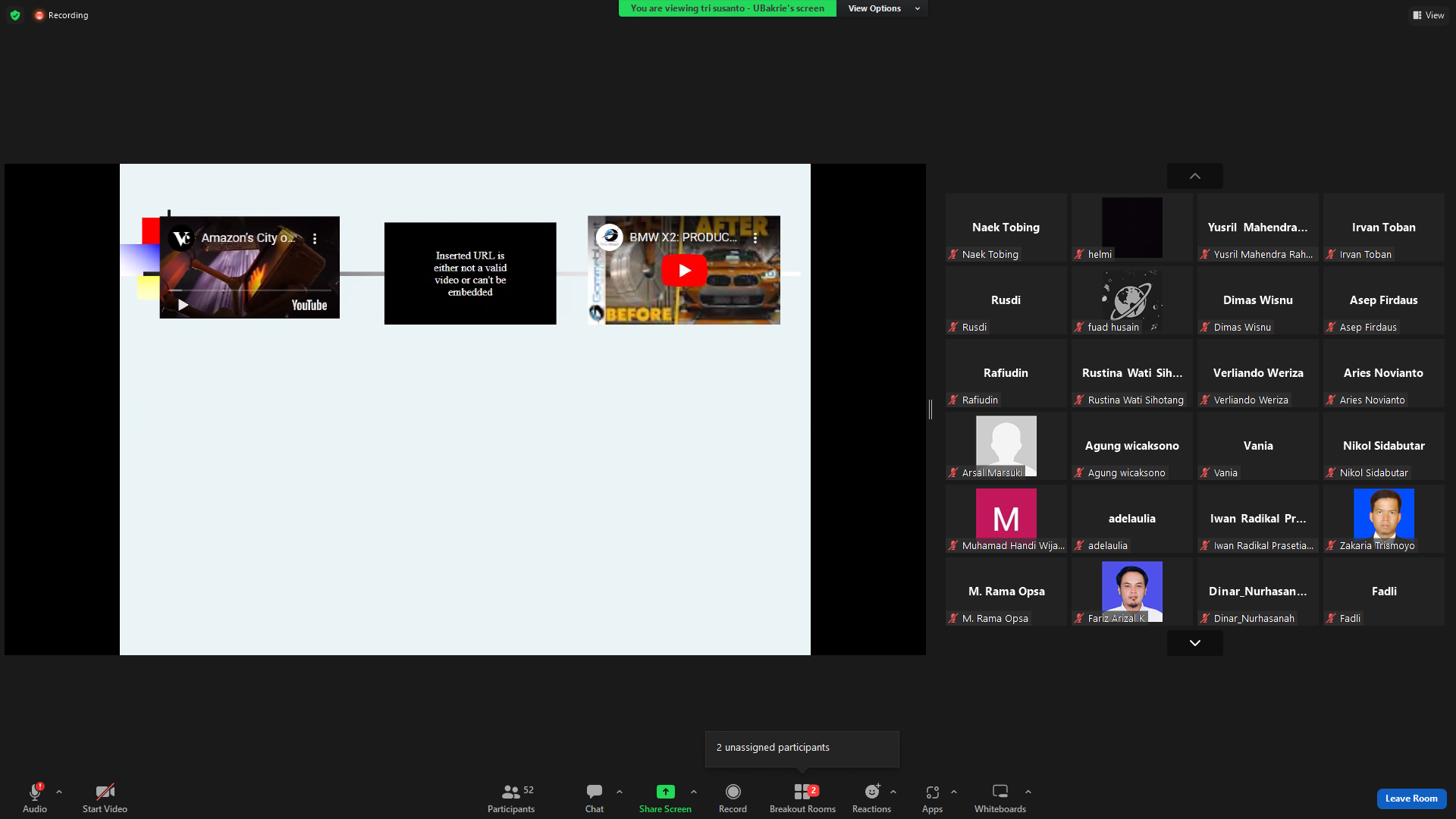Click the green encryption shield icon
The height and width of the screenshot is (819, 1456).
pos(15,15)
